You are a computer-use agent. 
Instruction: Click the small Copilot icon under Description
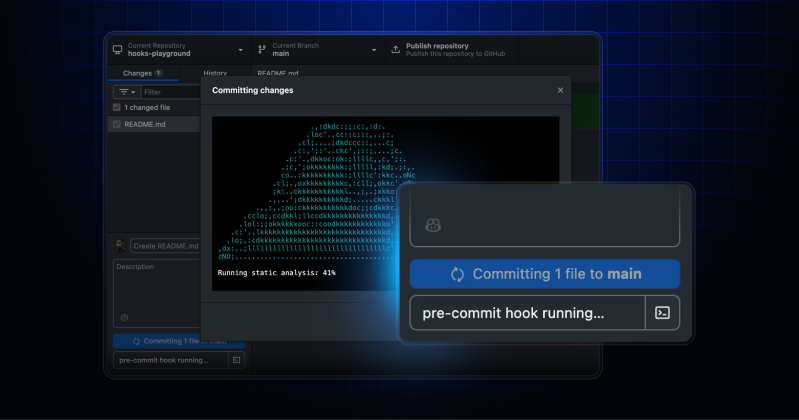[x=124, y=317]
